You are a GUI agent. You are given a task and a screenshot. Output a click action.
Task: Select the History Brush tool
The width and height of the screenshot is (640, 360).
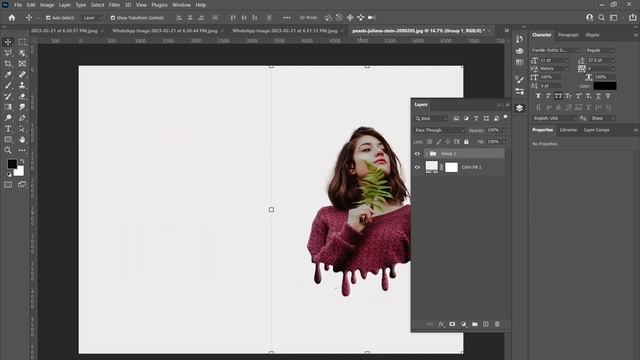pos(8,96)
